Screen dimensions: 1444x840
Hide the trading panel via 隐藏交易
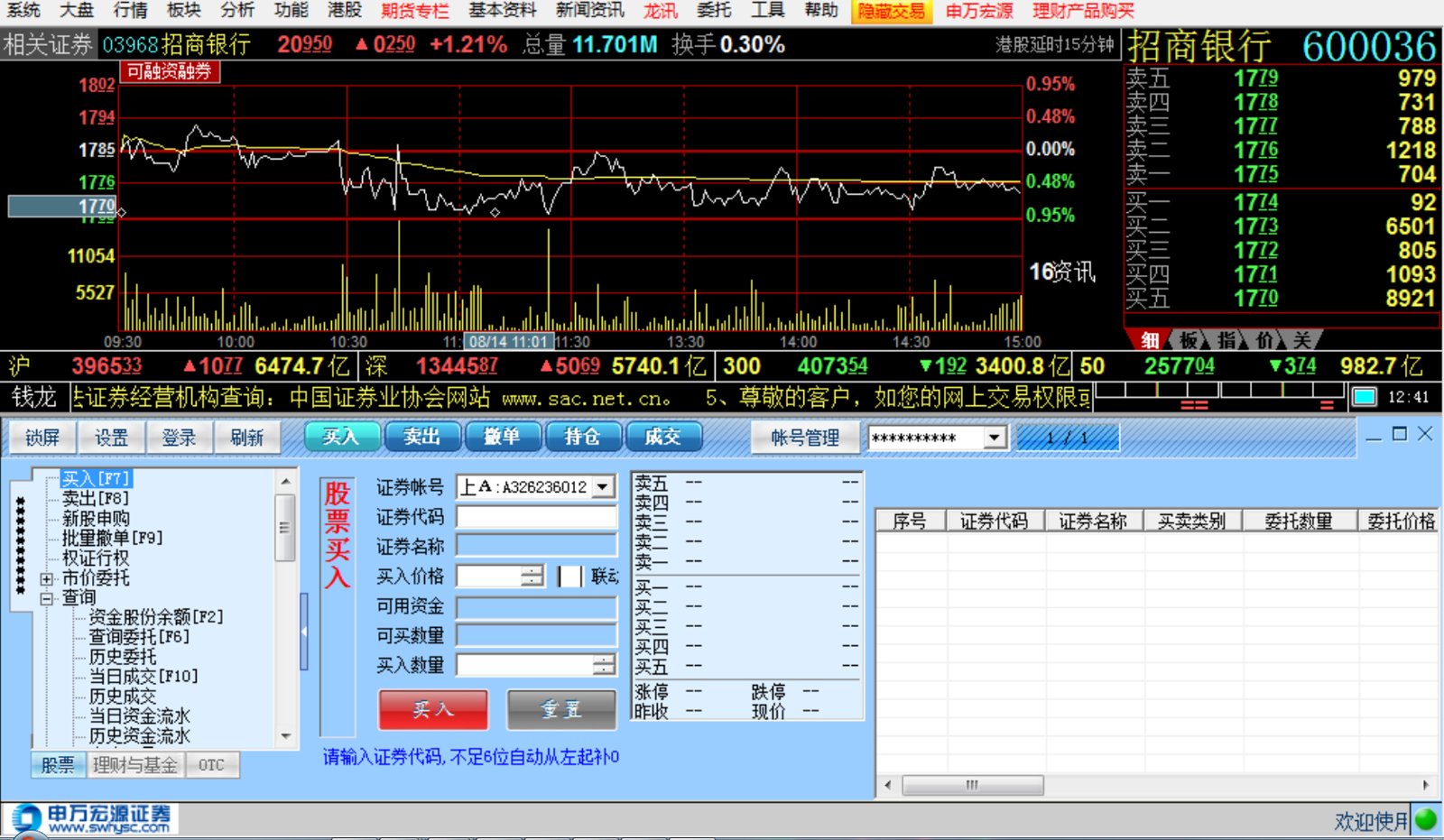(892, 12)
